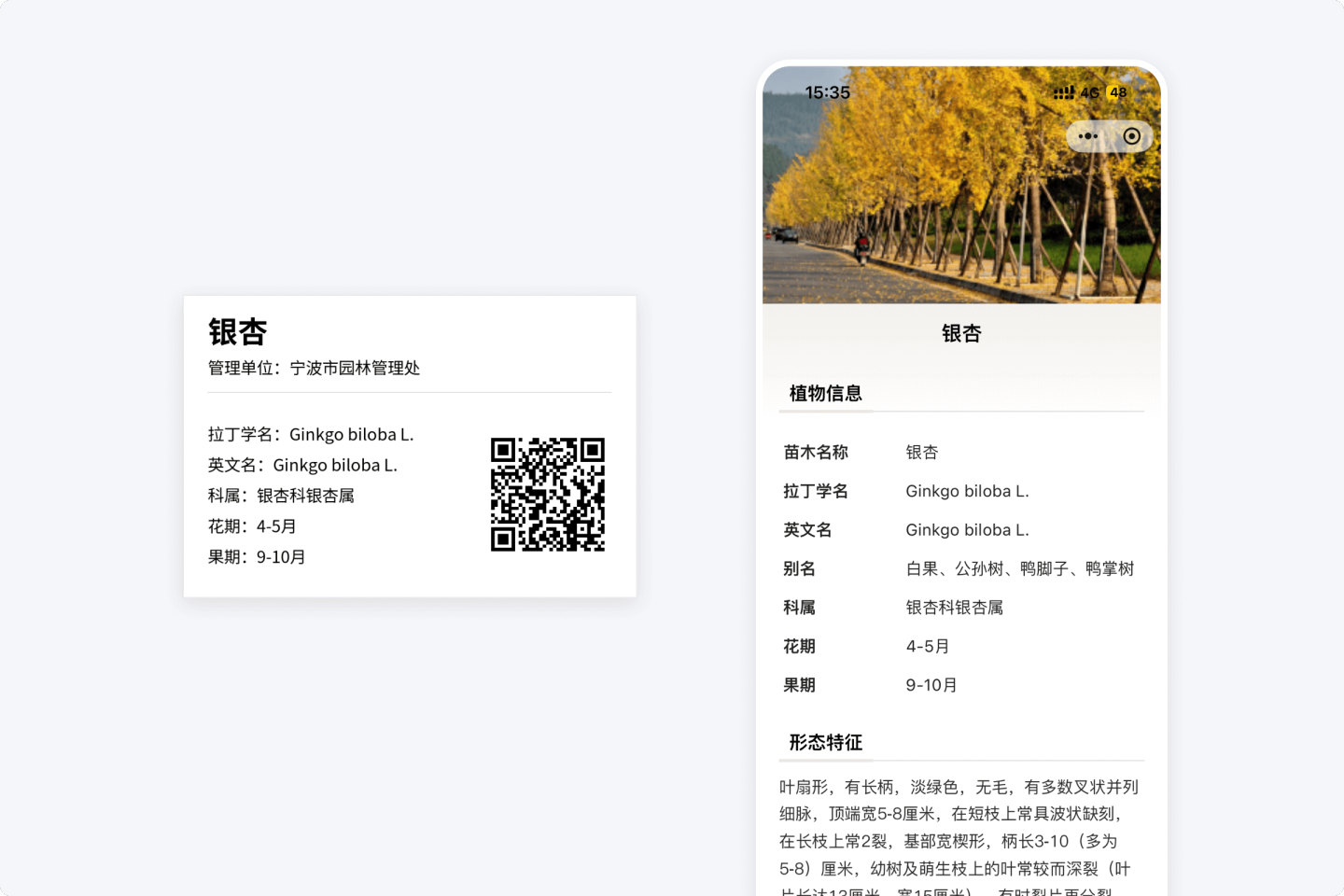Open the mini-program more options (···) menu
Viewport: 1344px width, 896px height.
click(x=1086, y=136)
